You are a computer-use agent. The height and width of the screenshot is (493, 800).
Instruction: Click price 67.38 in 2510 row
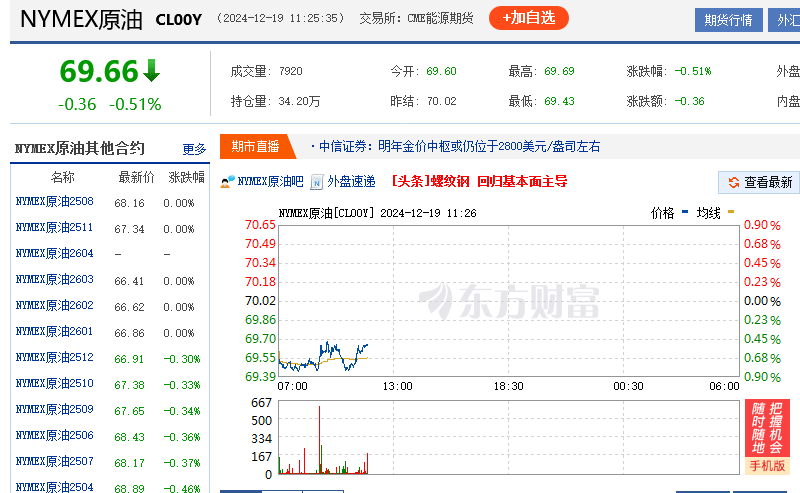[x=130, y=385]
